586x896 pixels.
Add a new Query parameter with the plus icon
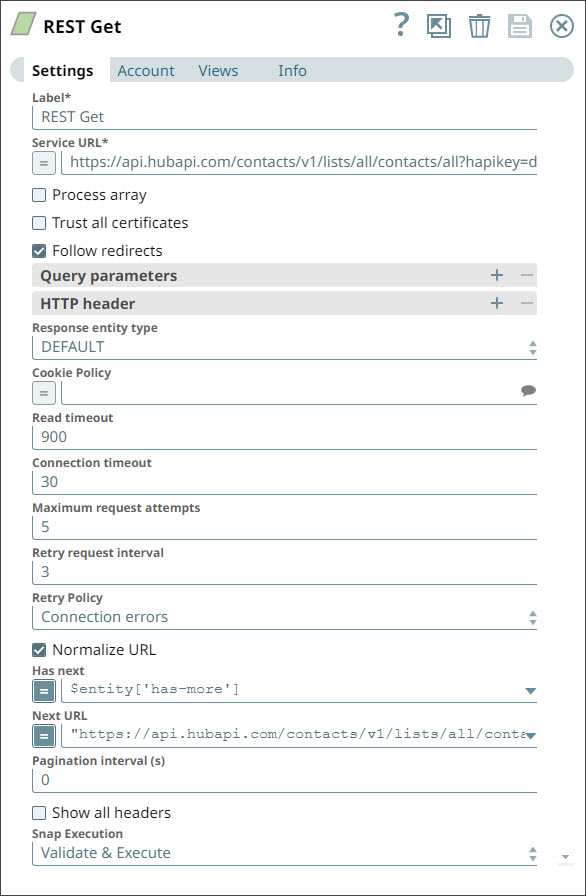(496, 275)
